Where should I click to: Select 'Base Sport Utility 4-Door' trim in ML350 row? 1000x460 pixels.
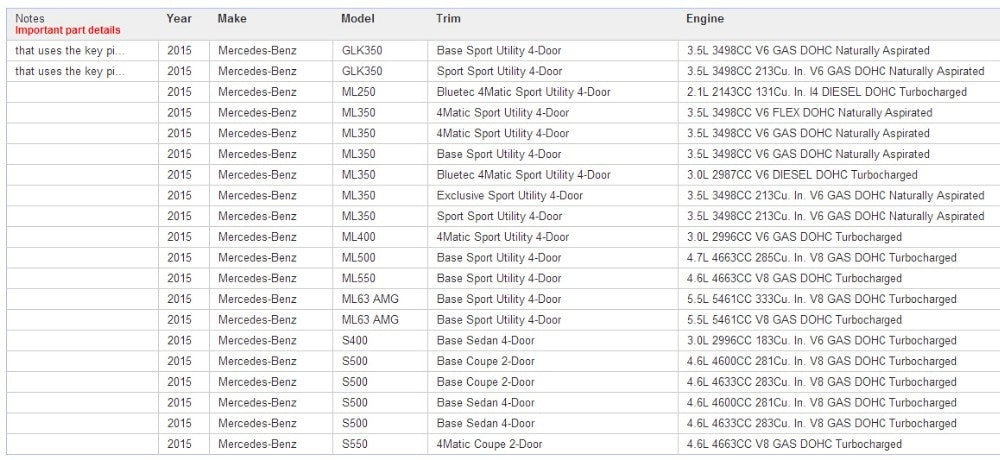(499, 154)
